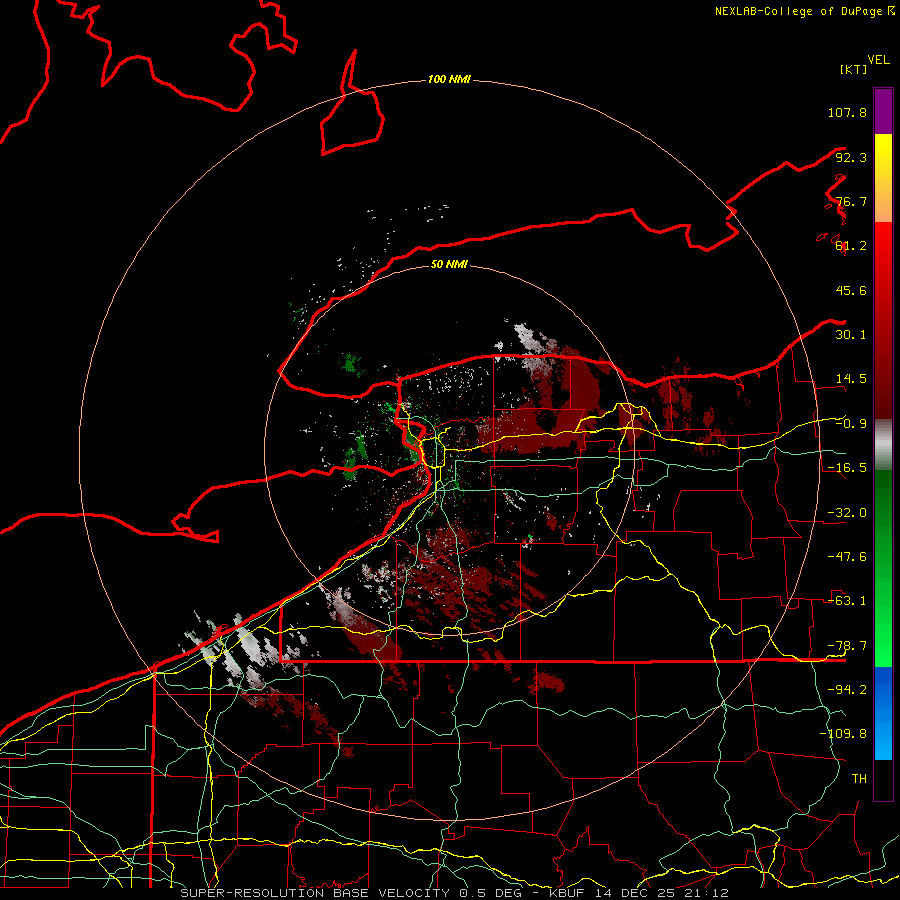Select the -109.8 scale value

point(843,734)
